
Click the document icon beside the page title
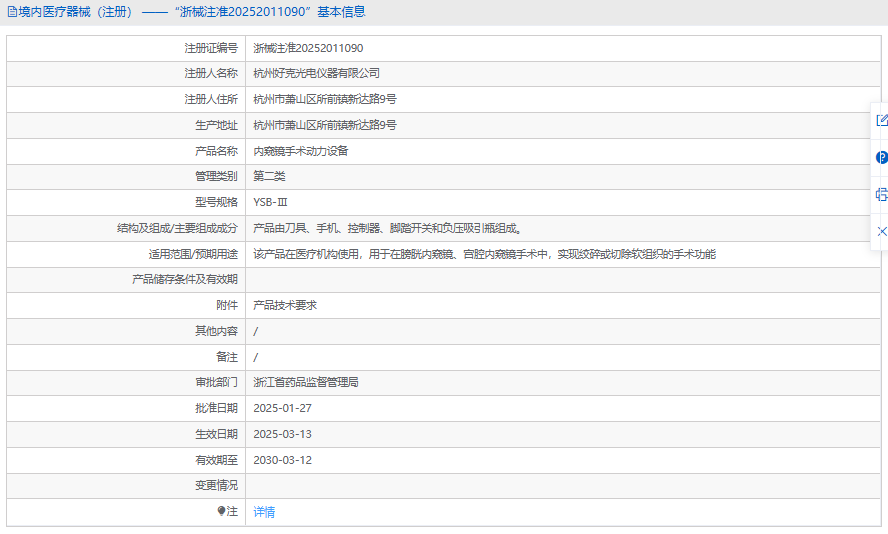[x=12, y=12]
